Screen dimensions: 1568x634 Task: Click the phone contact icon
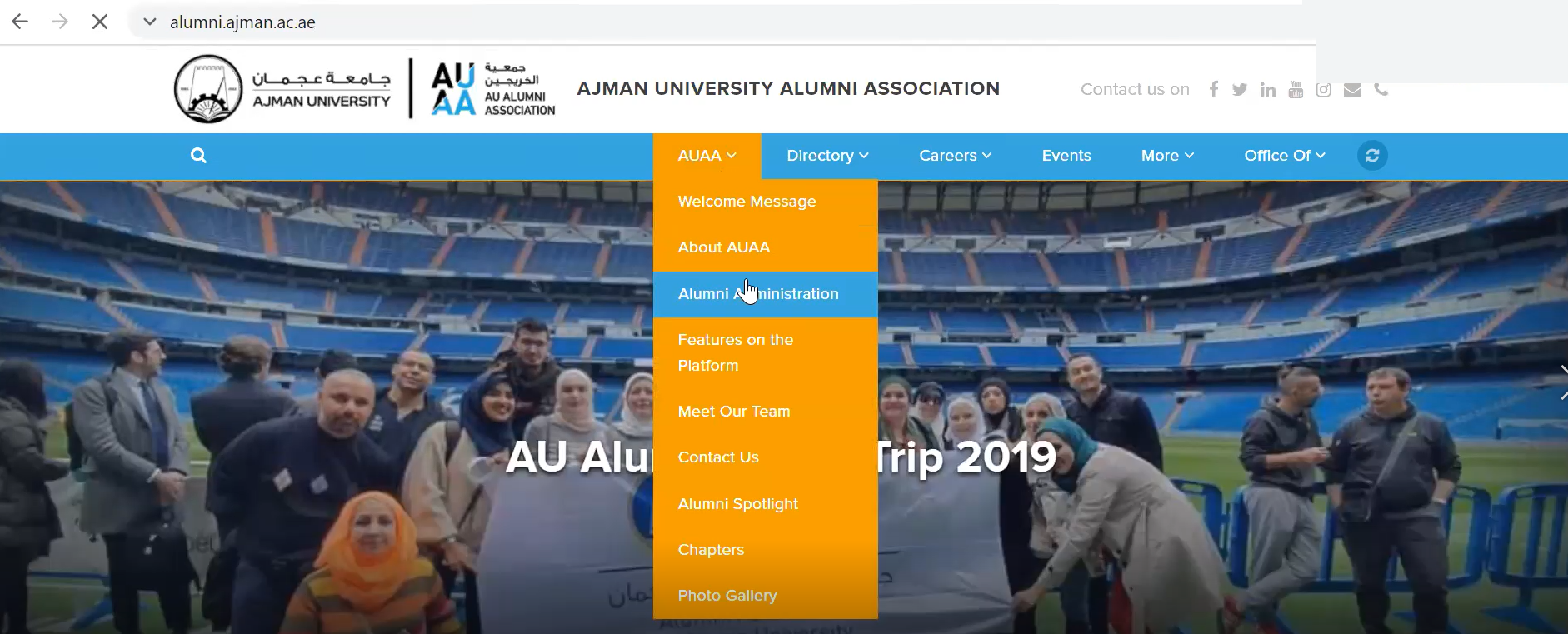1381,89
